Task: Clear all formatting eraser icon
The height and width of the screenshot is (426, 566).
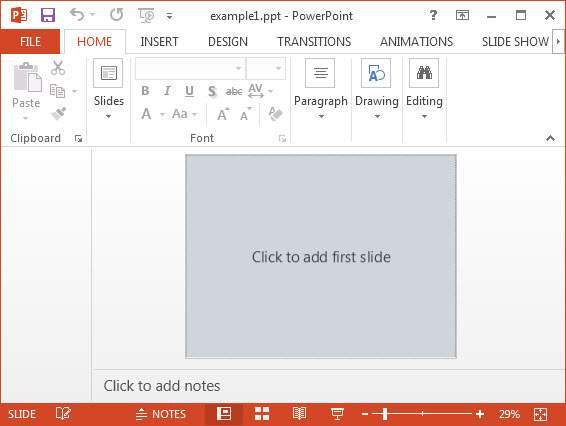Action: [x=275, y=114]
